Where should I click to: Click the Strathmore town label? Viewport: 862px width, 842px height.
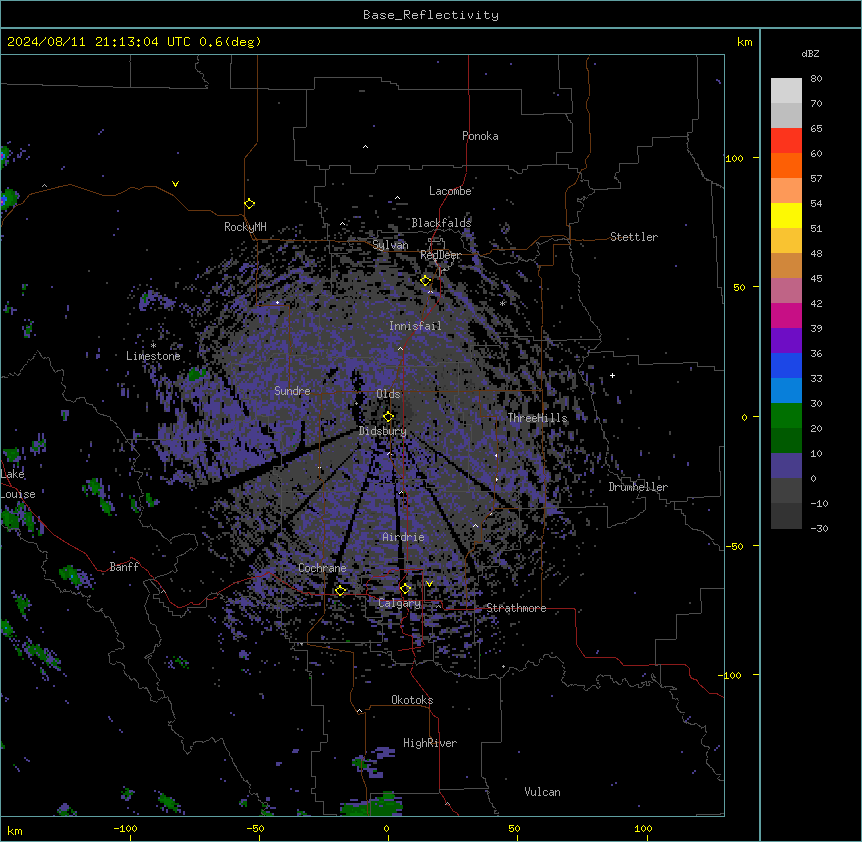(516, 608)
